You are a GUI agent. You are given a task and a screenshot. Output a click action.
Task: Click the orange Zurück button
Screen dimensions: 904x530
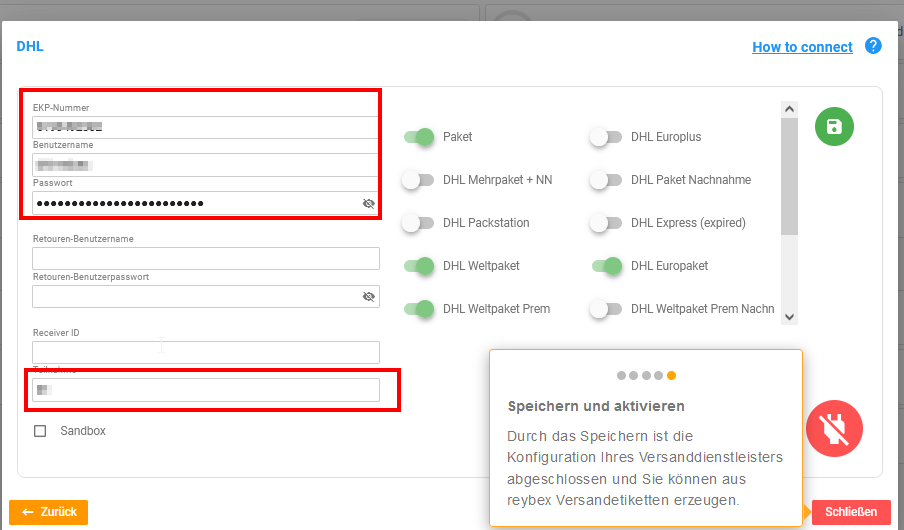pyautogui.click(x=48, y=512)
